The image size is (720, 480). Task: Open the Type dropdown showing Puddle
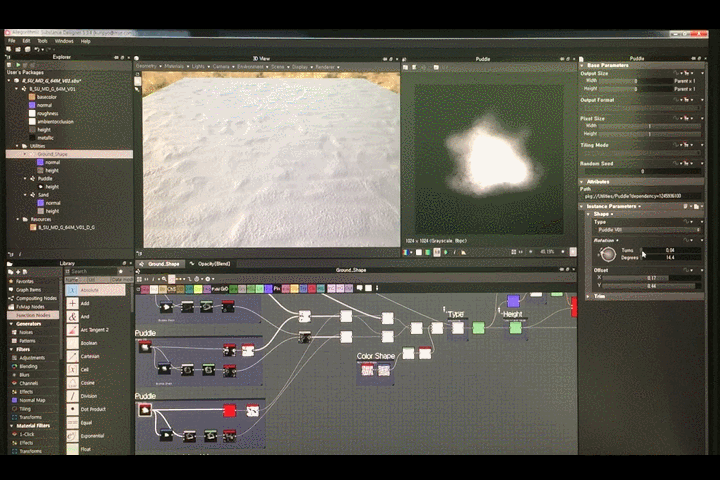pos(648,230)
